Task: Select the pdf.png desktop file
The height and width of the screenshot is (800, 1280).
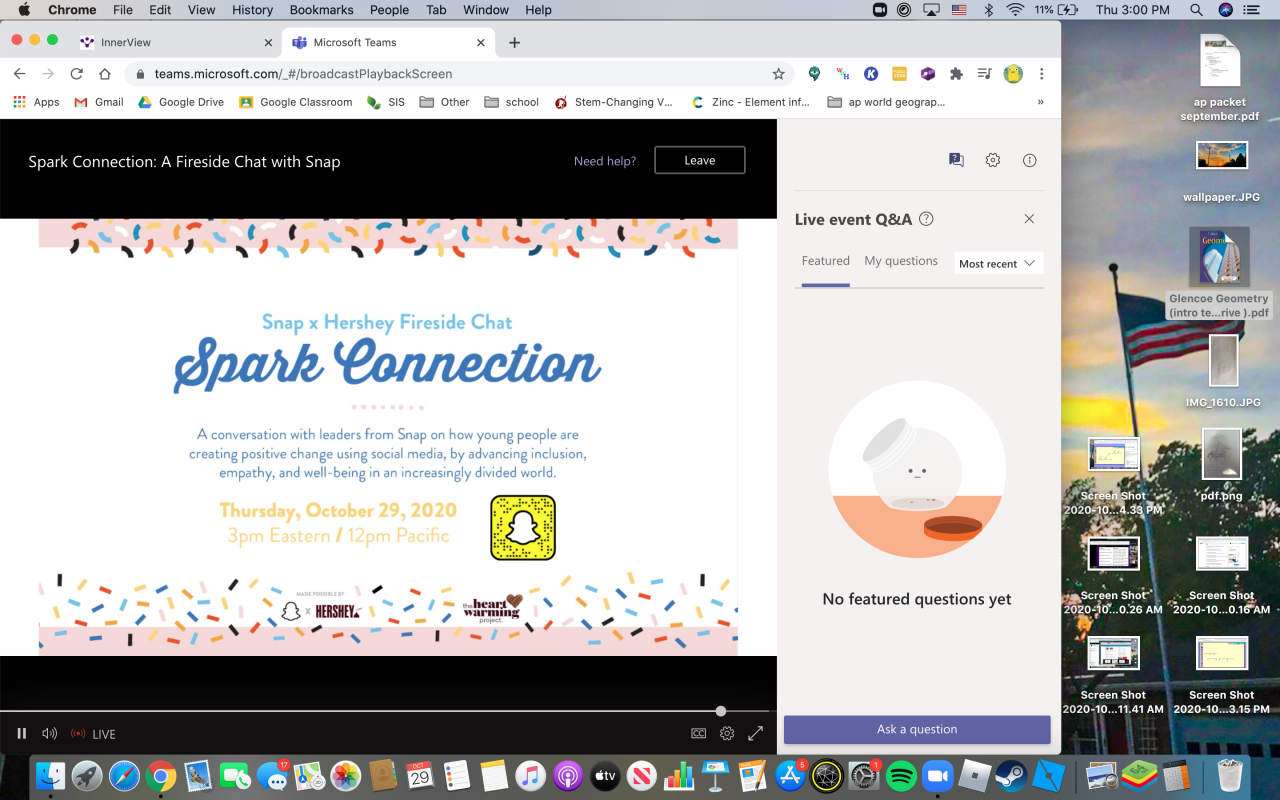Action: click(x=1221, y=465)
